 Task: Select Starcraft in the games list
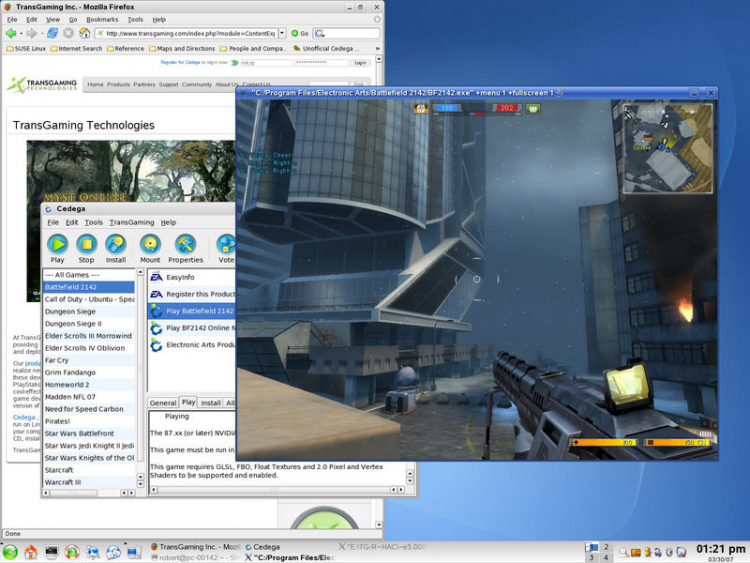pos(89,470)
